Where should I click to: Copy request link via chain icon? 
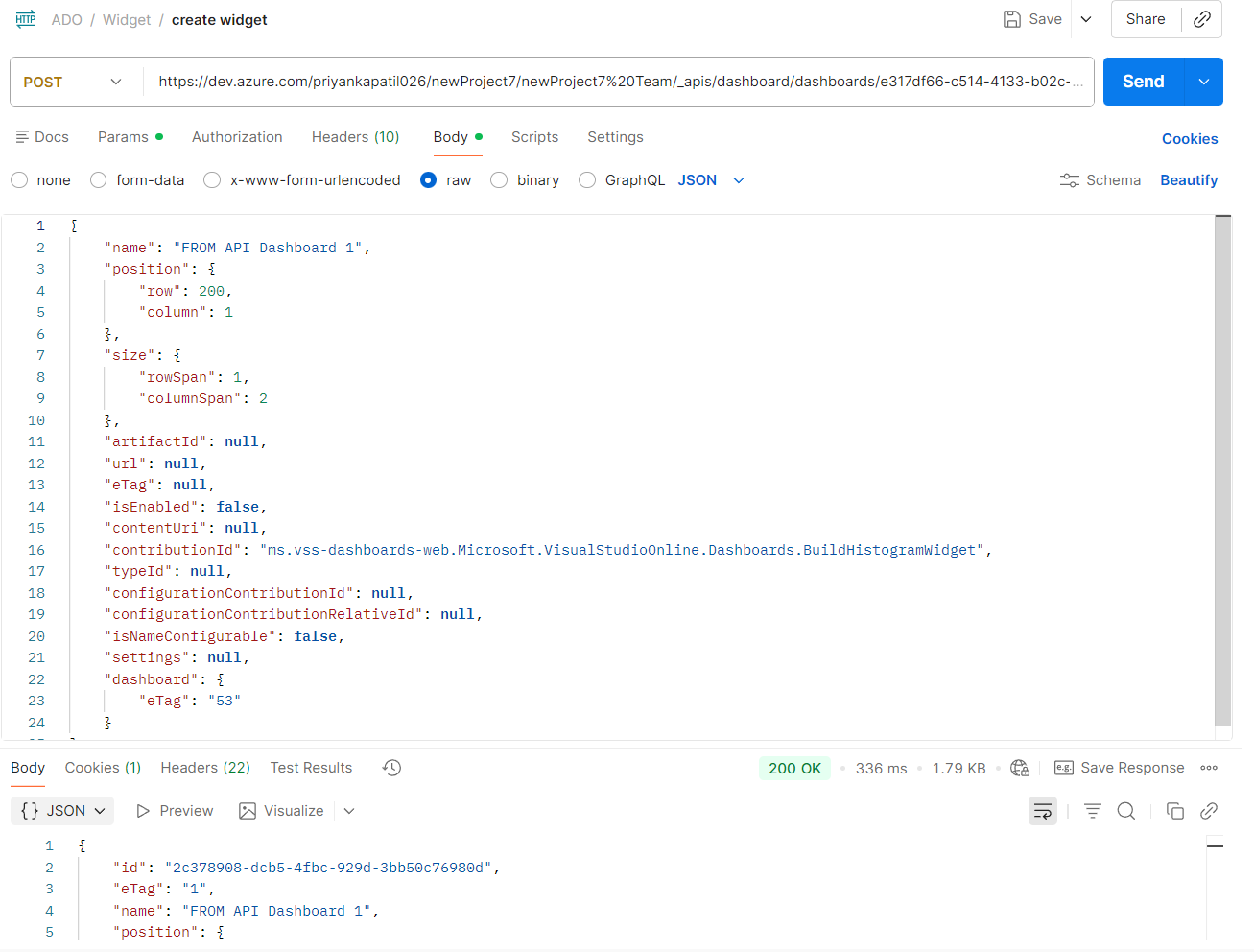pyautogui.click(x=1201, y=19)
